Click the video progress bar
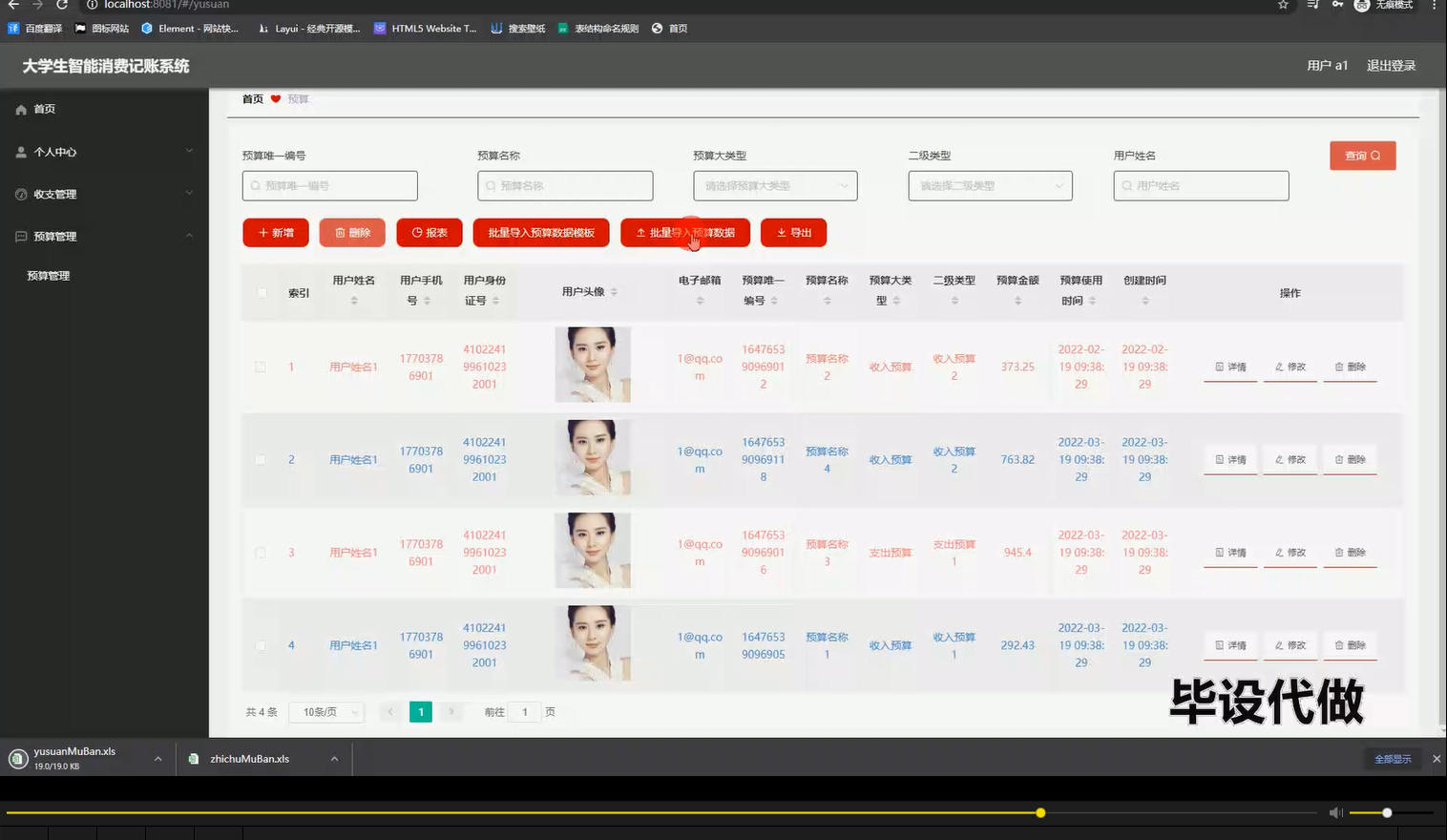 663,813
